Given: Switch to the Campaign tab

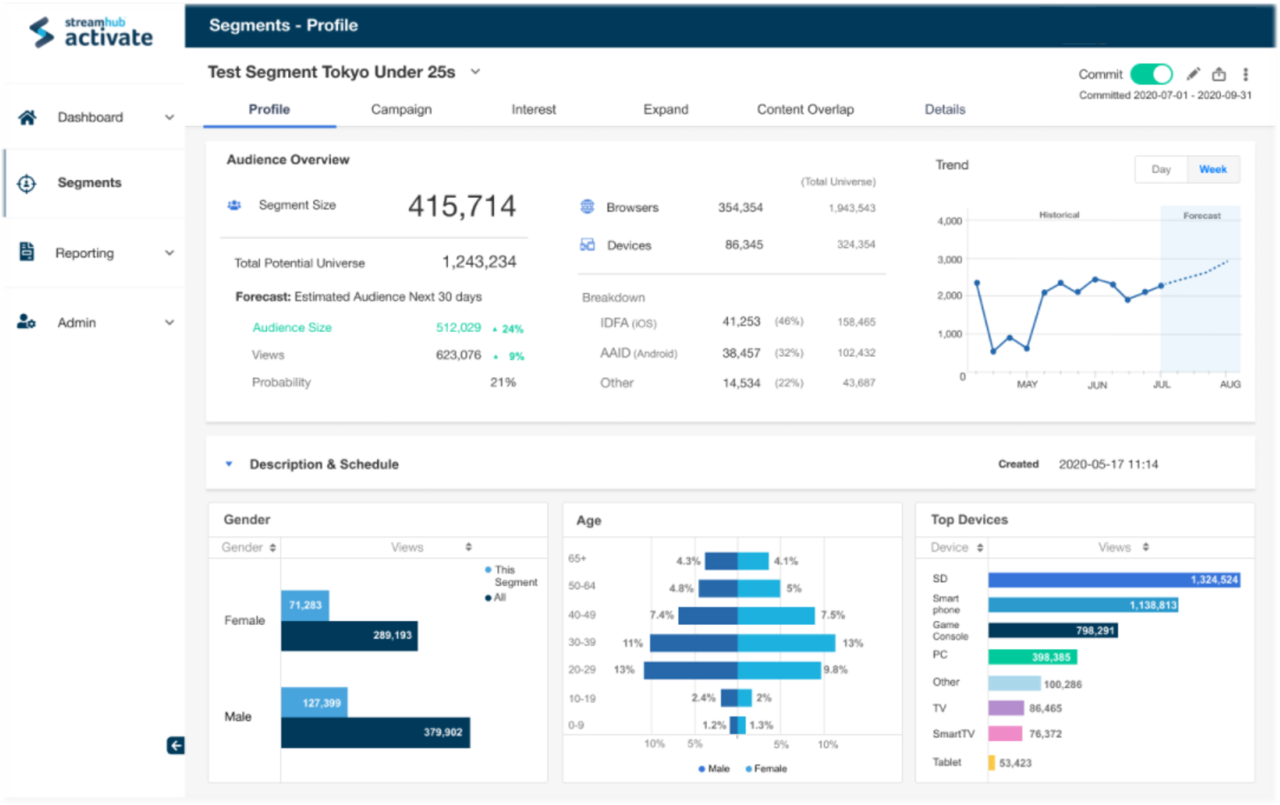Looking at the screenshot, I should [x=401, y=109].
